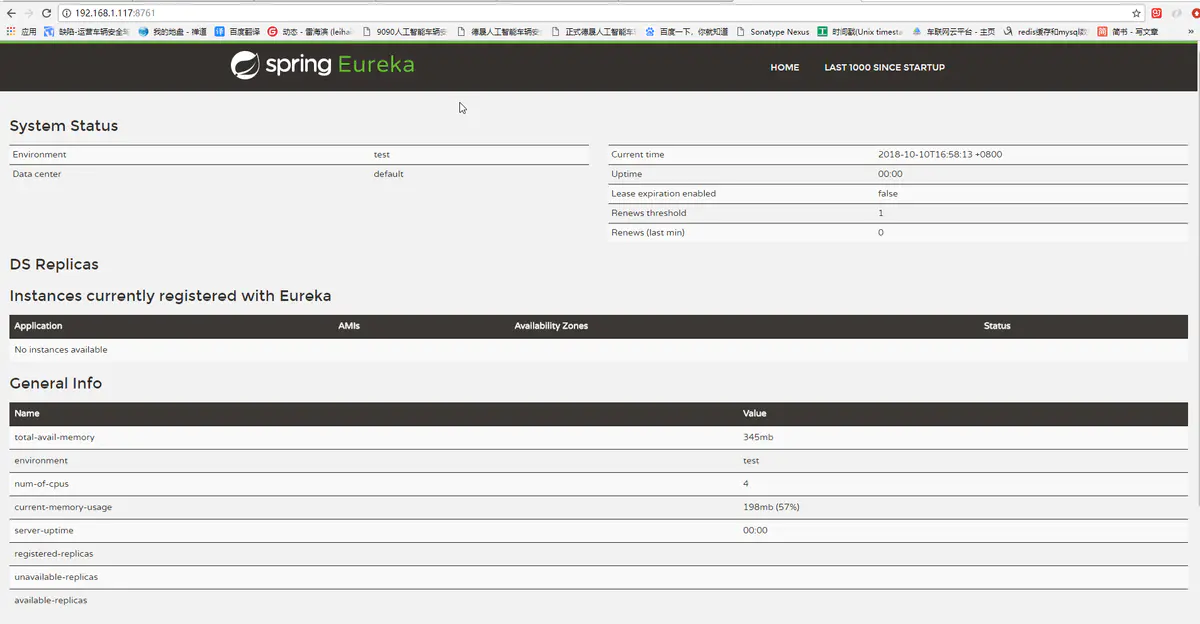Screen dimensions: 1200x624
Task: Open the 动态 - 雷海滨 bookmark
Action: [x=311, y=31]
